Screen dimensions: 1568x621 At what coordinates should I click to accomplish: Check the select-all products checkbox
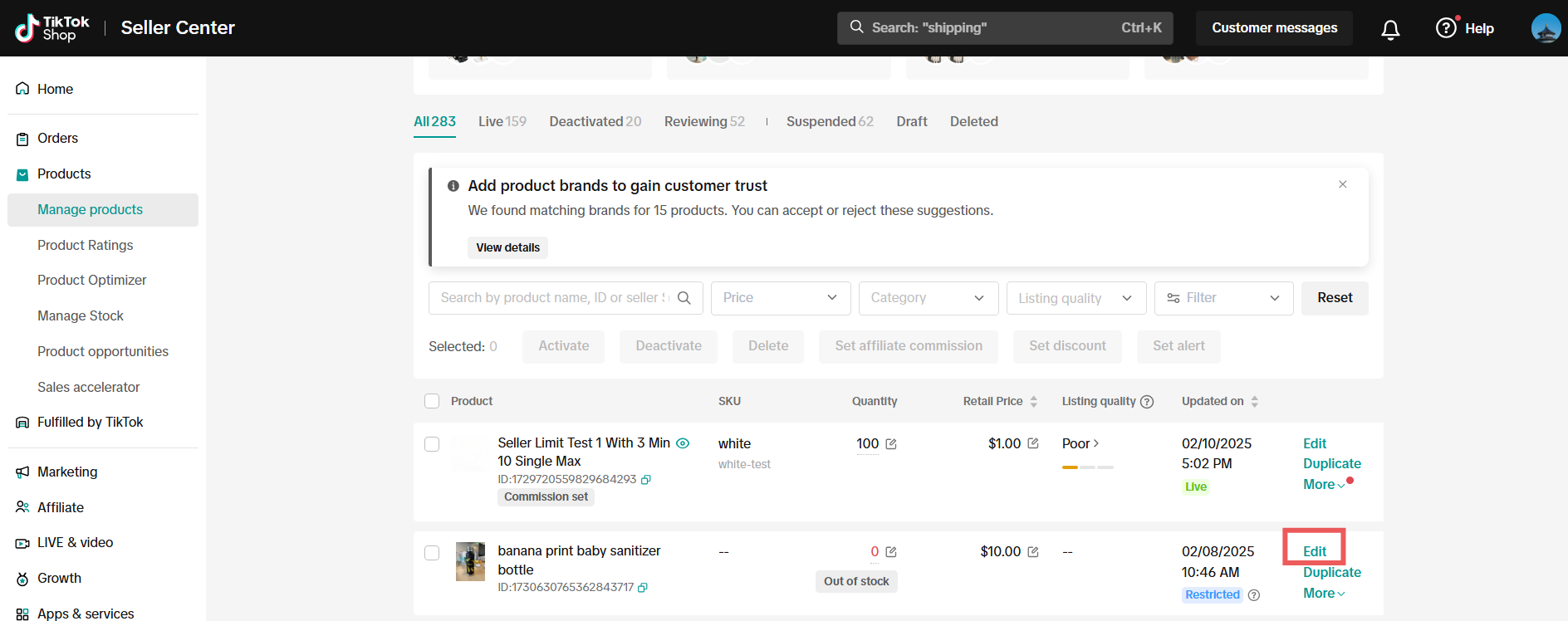[x=432, y=401]
